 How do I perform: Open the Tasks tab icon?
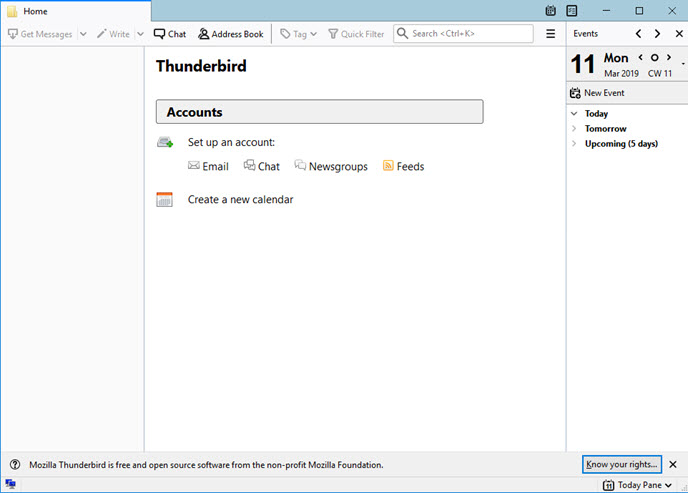(x=572, y=11)
